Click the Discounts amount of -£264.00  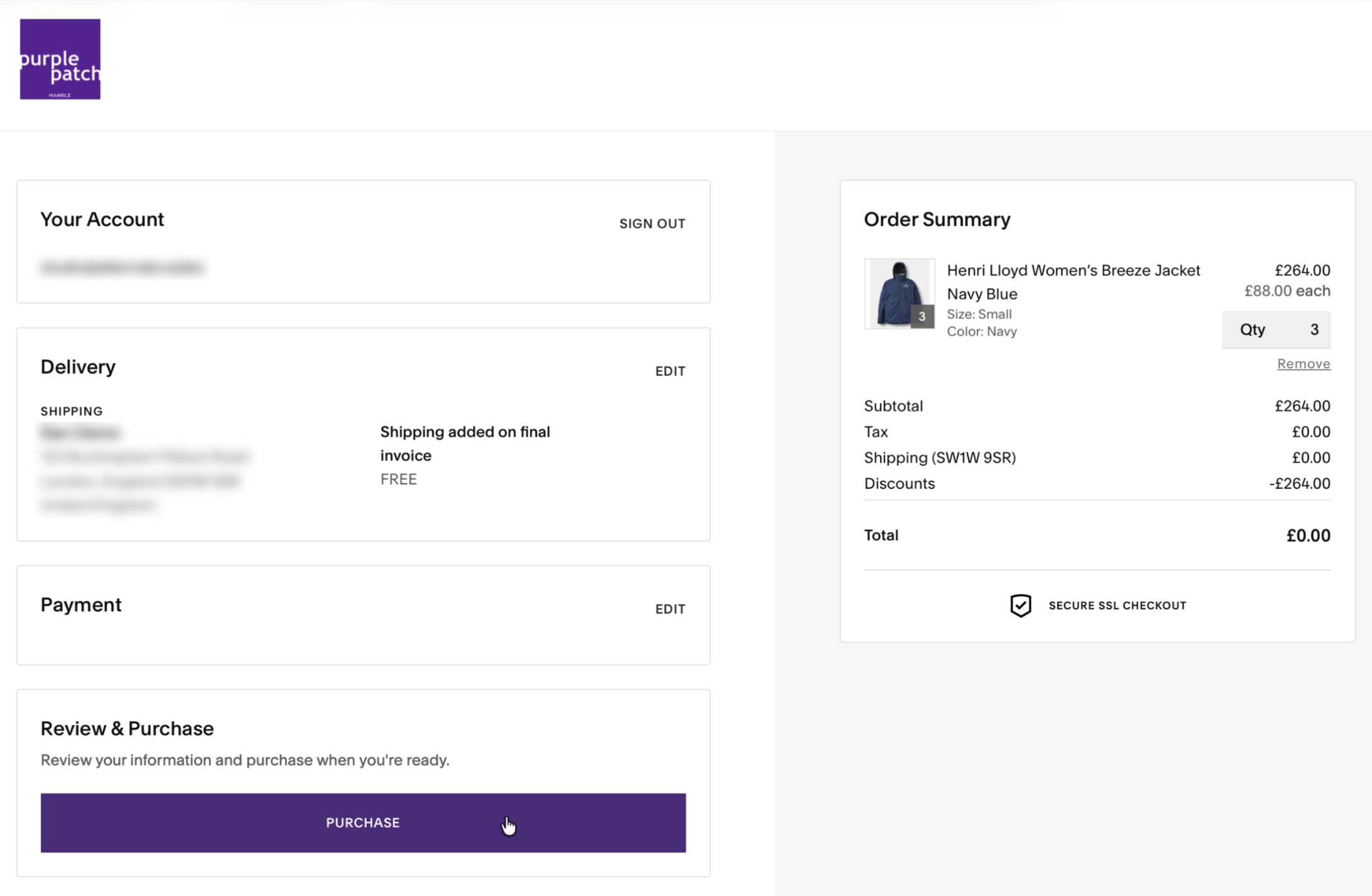[x=1299, y=484]
